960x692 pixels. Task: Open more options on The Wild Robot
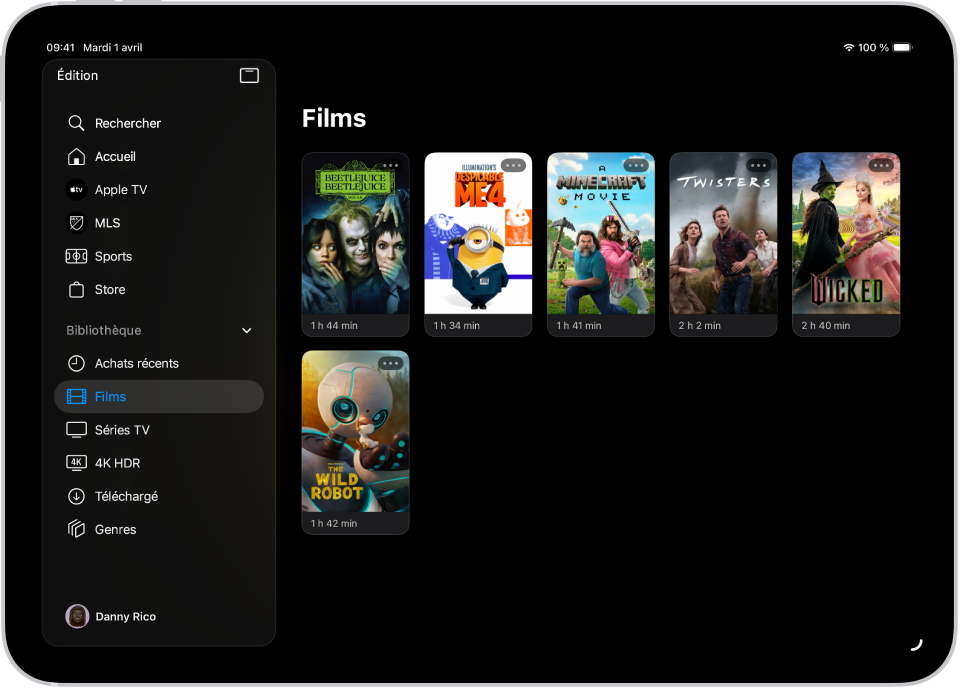click(390, 363)
